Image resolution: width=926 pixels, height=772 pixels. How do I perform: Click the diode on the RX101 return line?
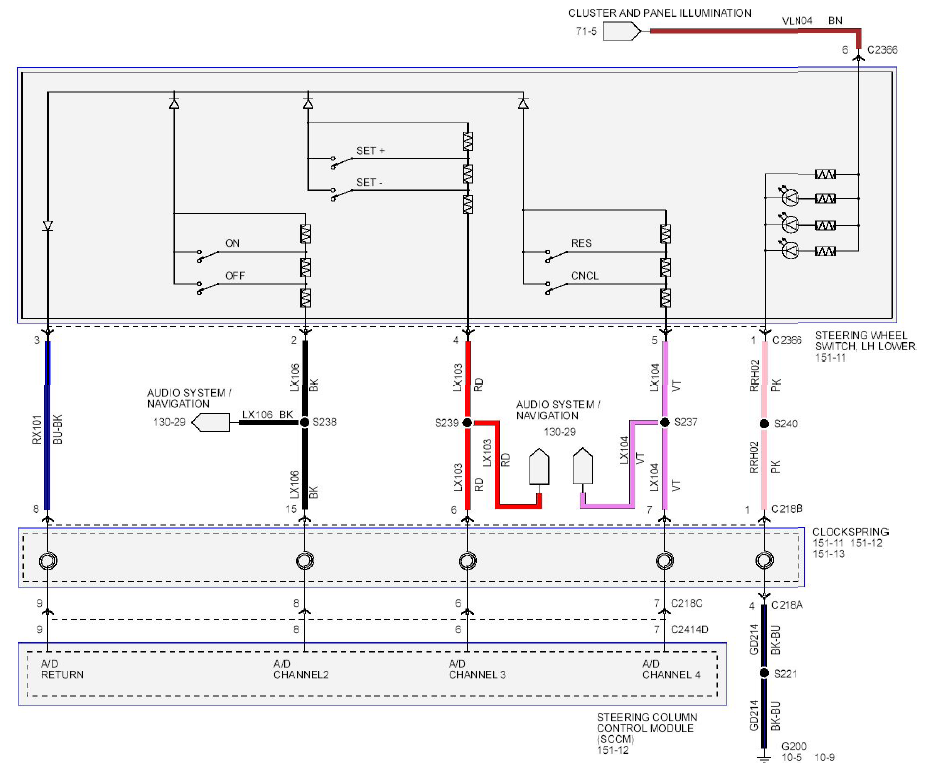coord(48,226)
